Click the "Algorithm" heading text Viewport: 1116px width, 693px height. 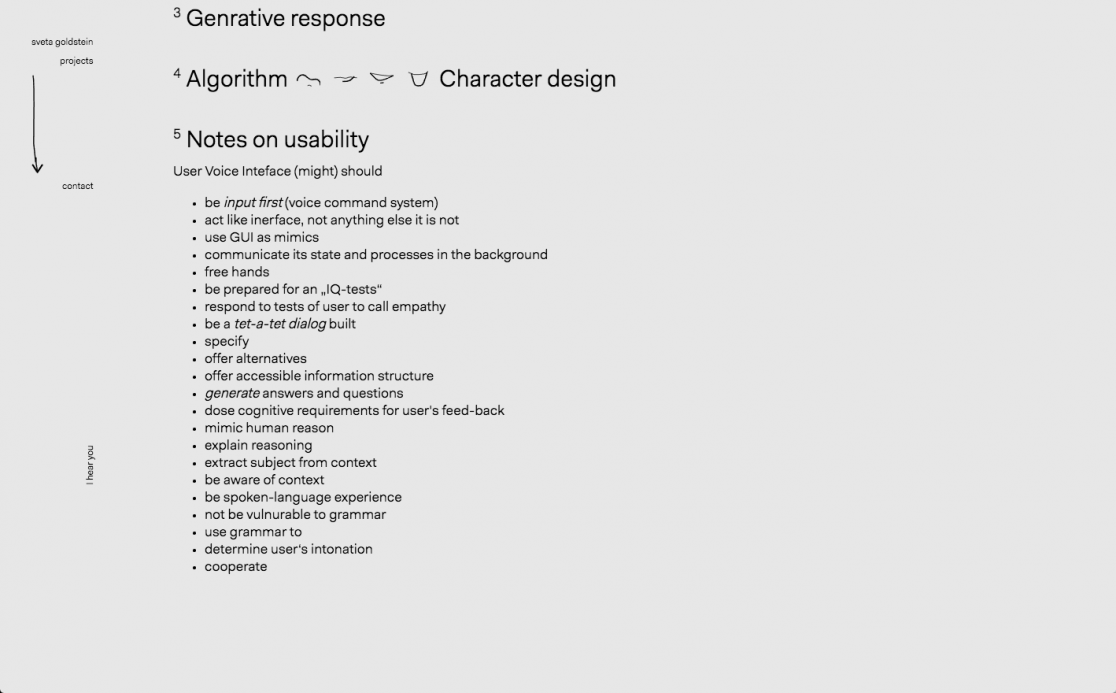(236, 79)
